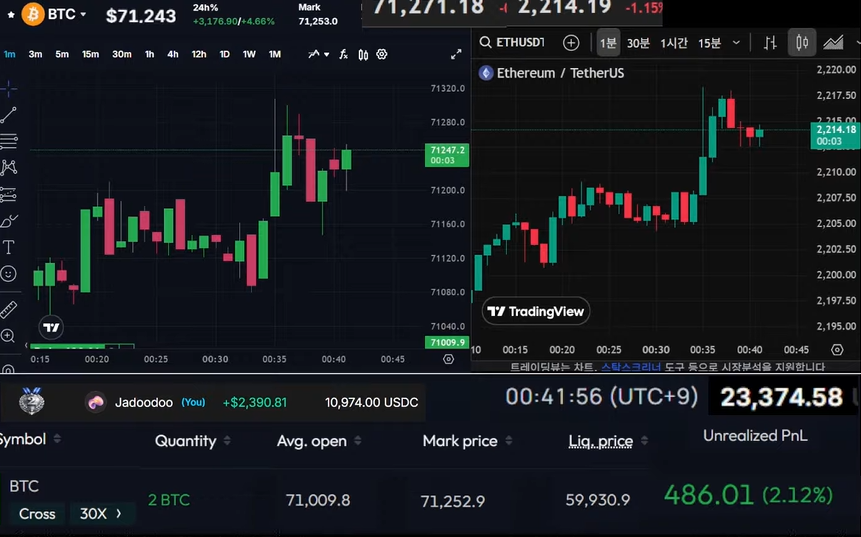
Task: Expand the ETH chart interval dropdown chevron
Action: coord(736,43)
